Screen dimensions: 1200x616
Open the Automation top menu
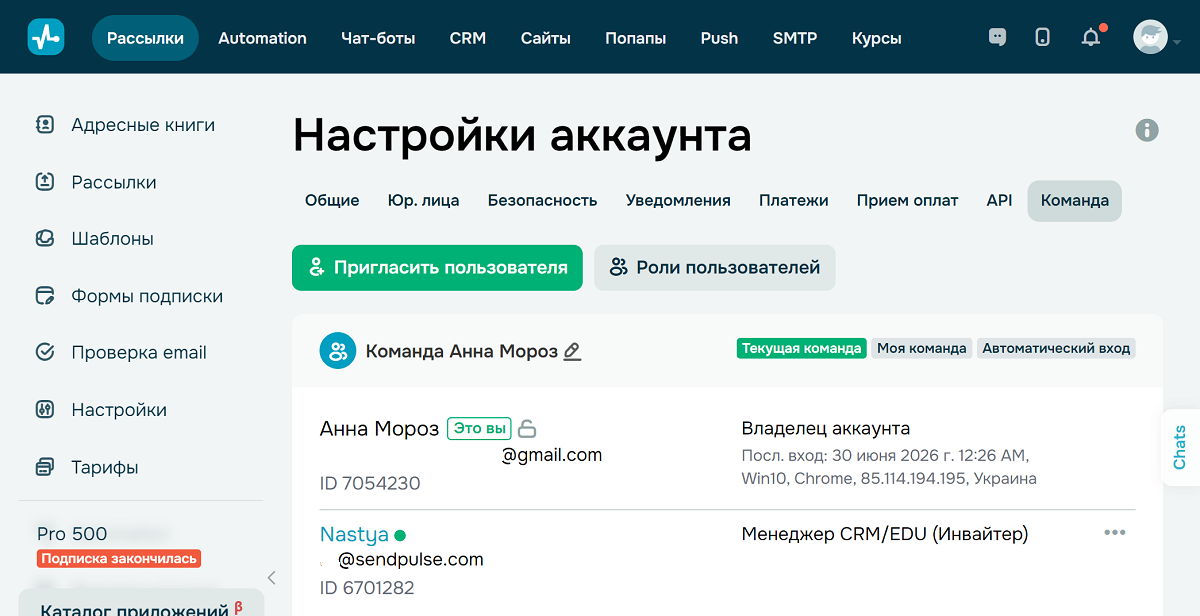tap(262, 38)
